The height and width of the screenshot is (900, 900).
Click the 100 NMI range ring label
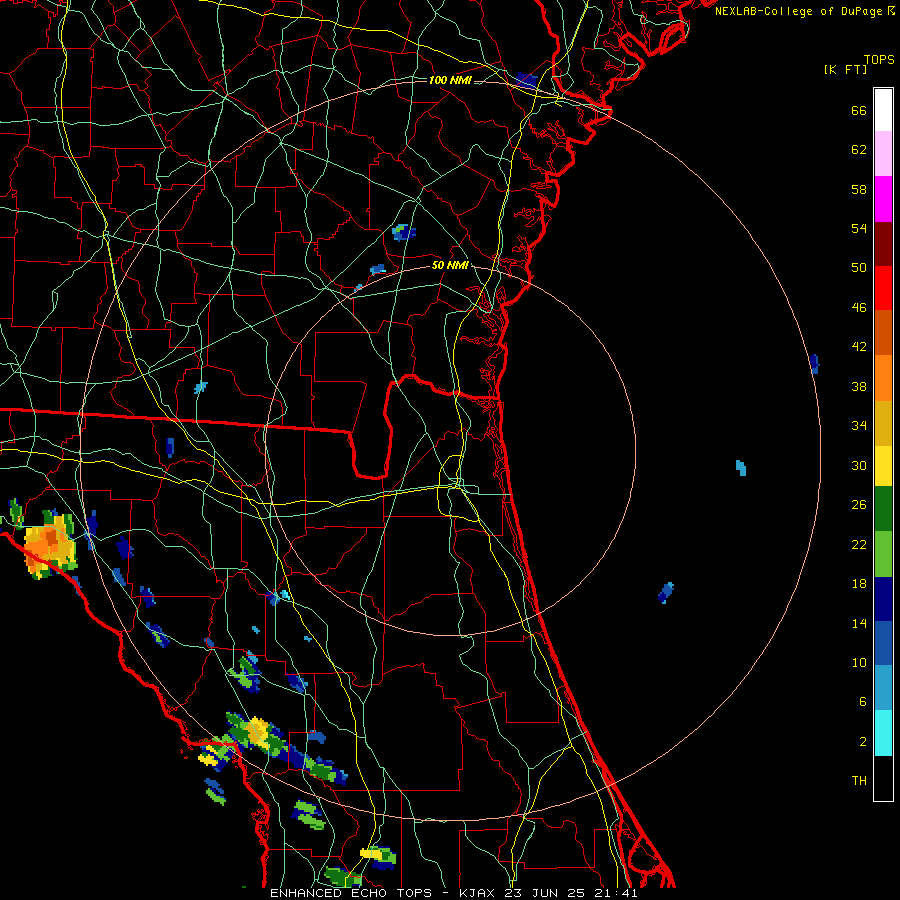(450, 80)
